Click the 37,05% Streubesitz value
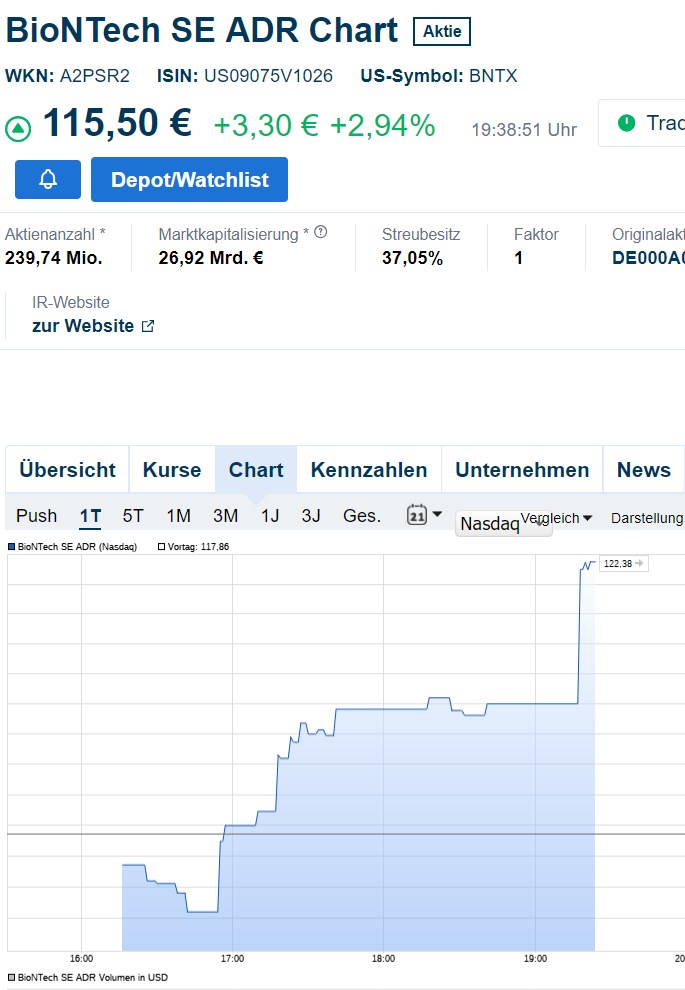 click(412, 258)
